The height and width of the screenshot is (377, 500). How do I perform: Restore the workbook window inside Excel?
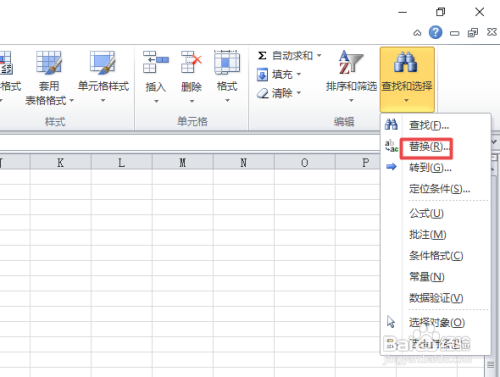pyautogui.click(x=473, y=32)
